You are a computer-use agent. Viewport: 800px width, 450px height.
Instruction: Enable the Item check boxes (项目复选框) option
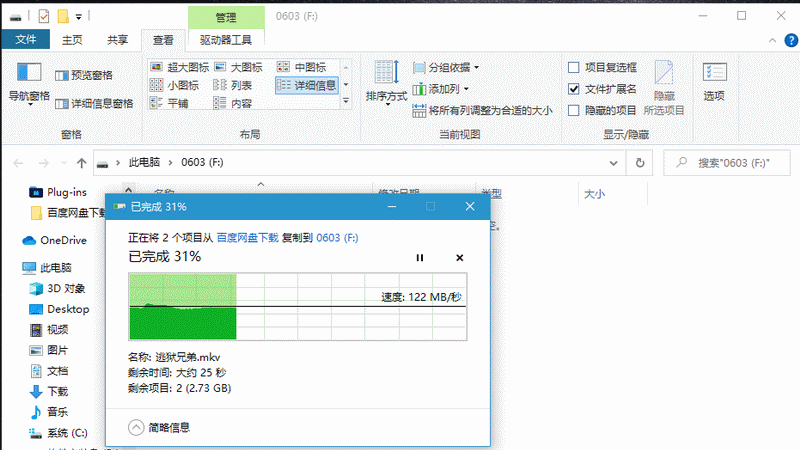coord(573,67)
